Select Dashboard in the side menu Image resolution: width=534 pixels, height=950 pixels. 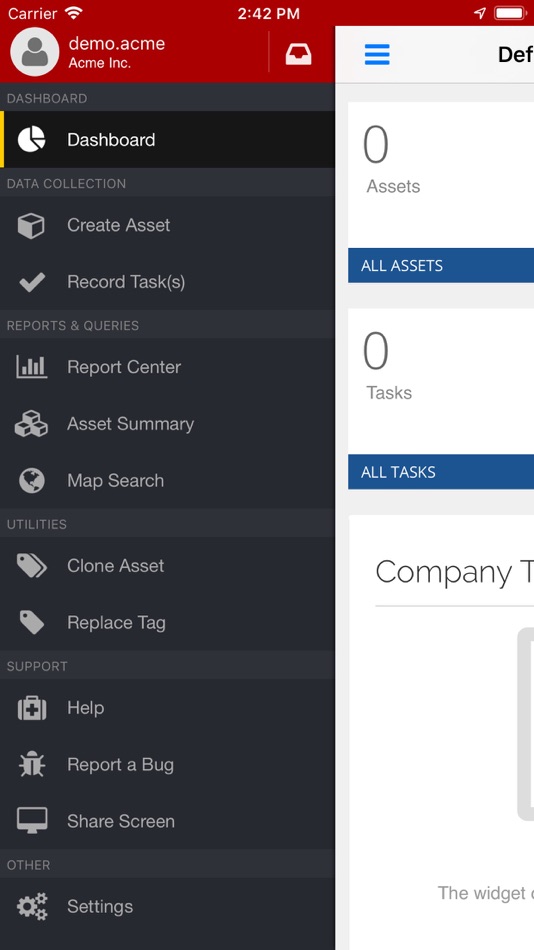coord(167,139)
